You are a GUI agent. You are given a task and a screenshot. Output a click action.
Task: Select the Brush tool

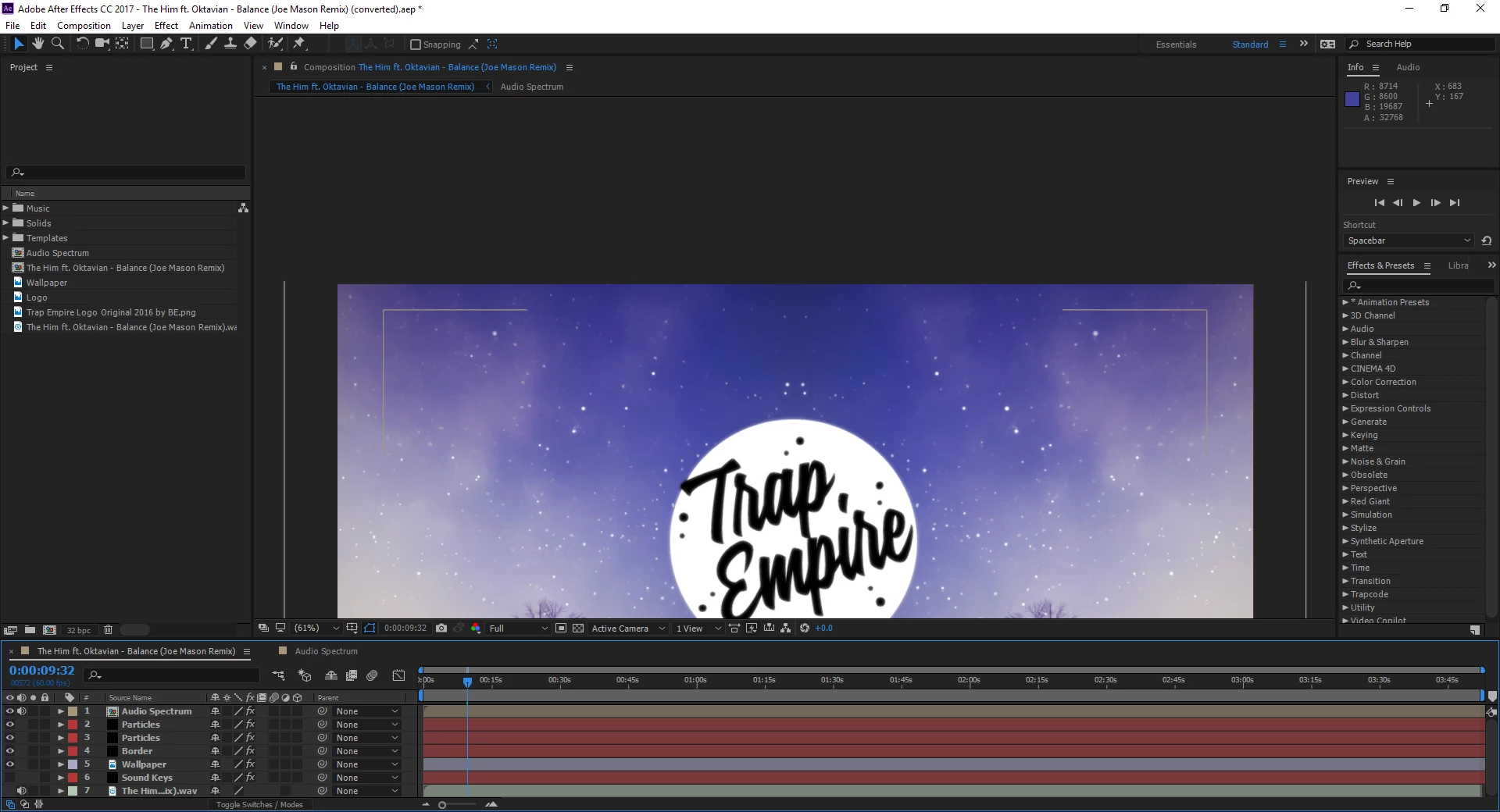(x=211, y=44)
